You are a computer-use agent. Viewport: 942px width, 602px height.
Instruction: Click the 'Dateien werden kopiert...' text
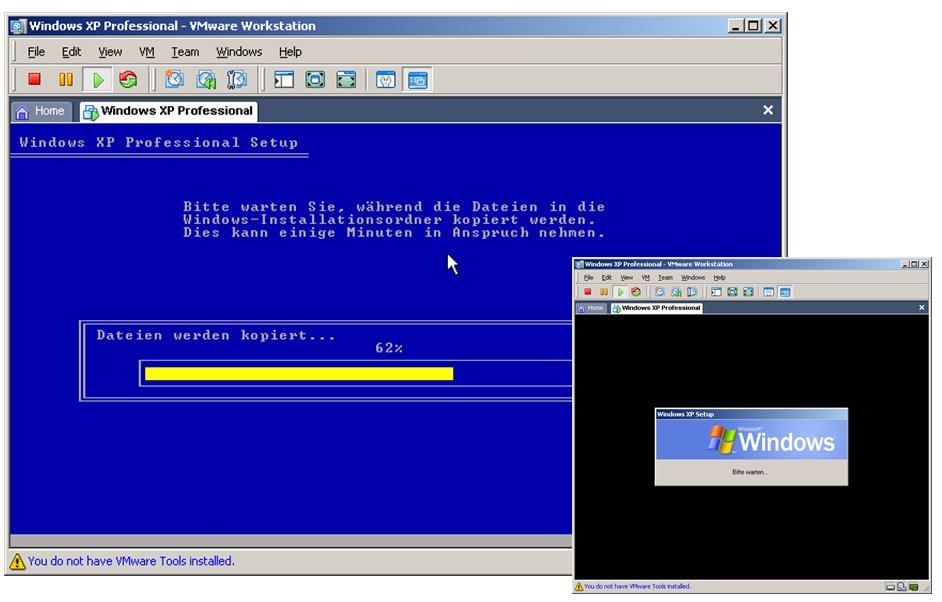216,335
